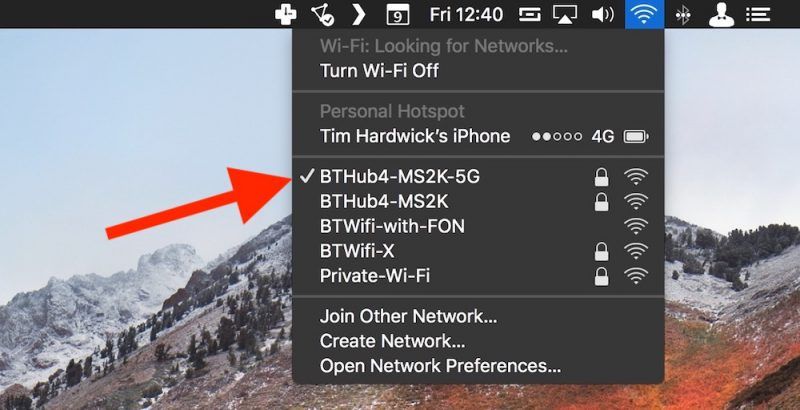
Task: Click the AirPlay display icon
Action: point(565,14)
